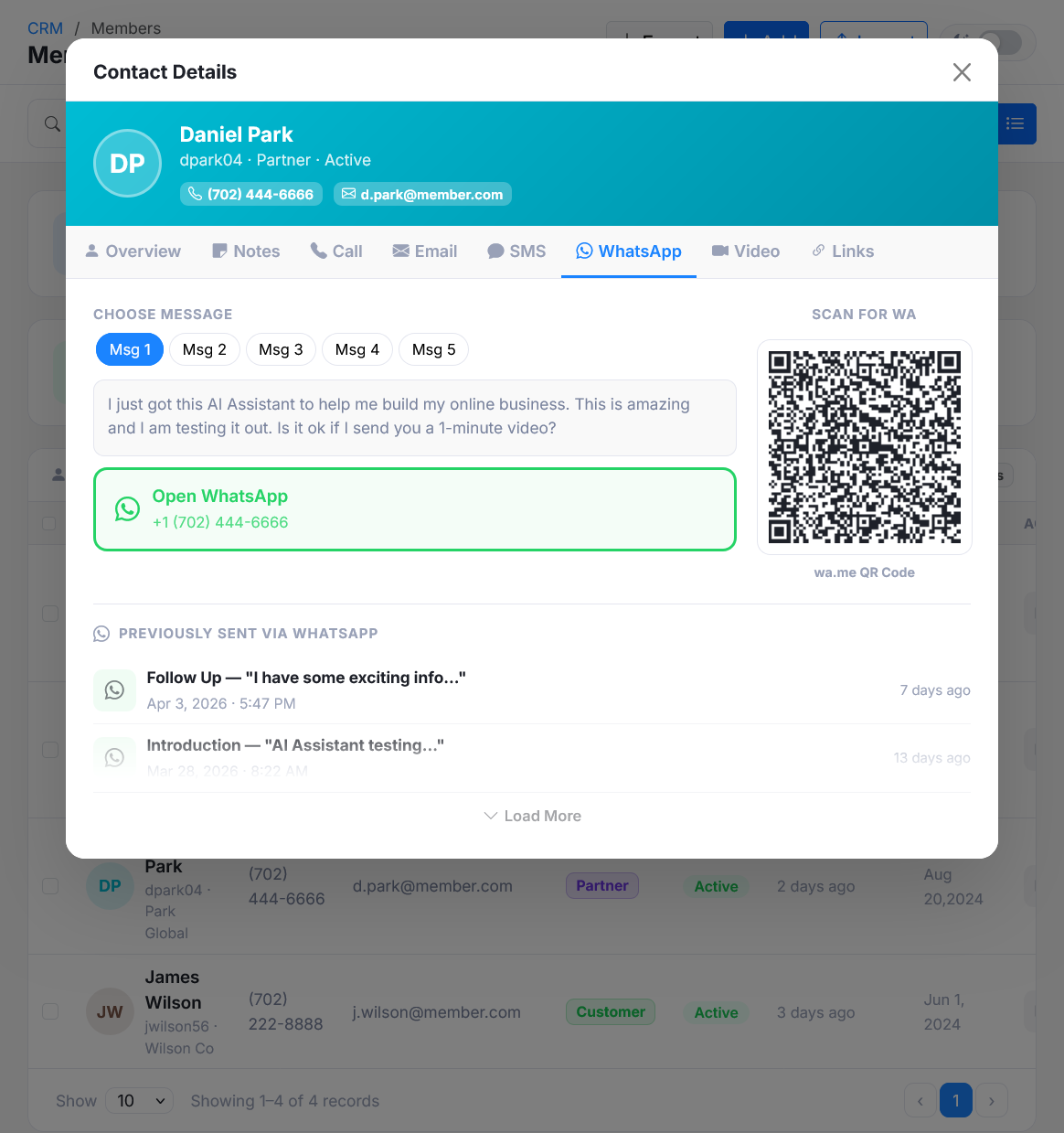Screen dimensions: 1064x1133
Task: Go to the Call tab
Action: click(x=336, y=251)
